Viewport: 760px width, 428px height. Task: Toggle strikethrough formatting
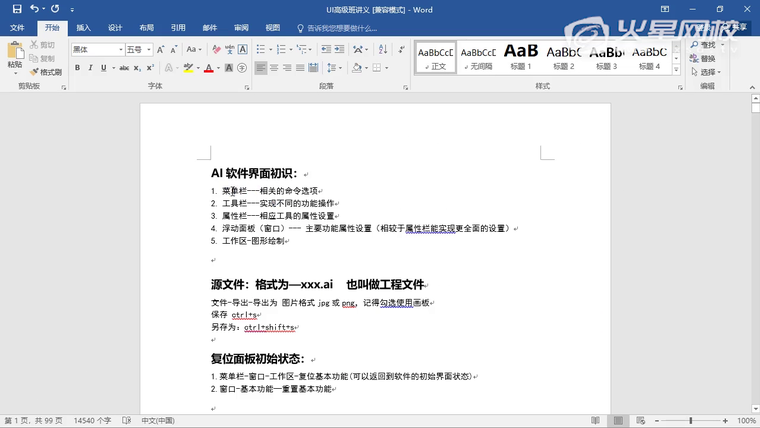pyautogui.click(x=124, y=68)
